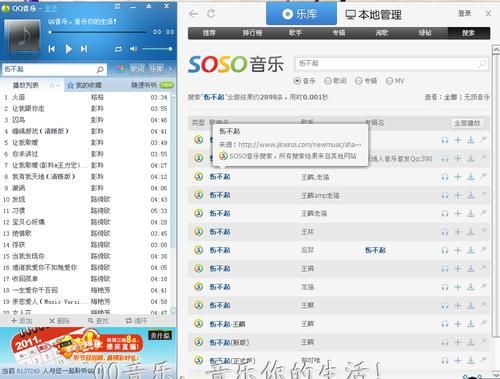
Task: Adjust the volume slider
Action: coord(157,49)
